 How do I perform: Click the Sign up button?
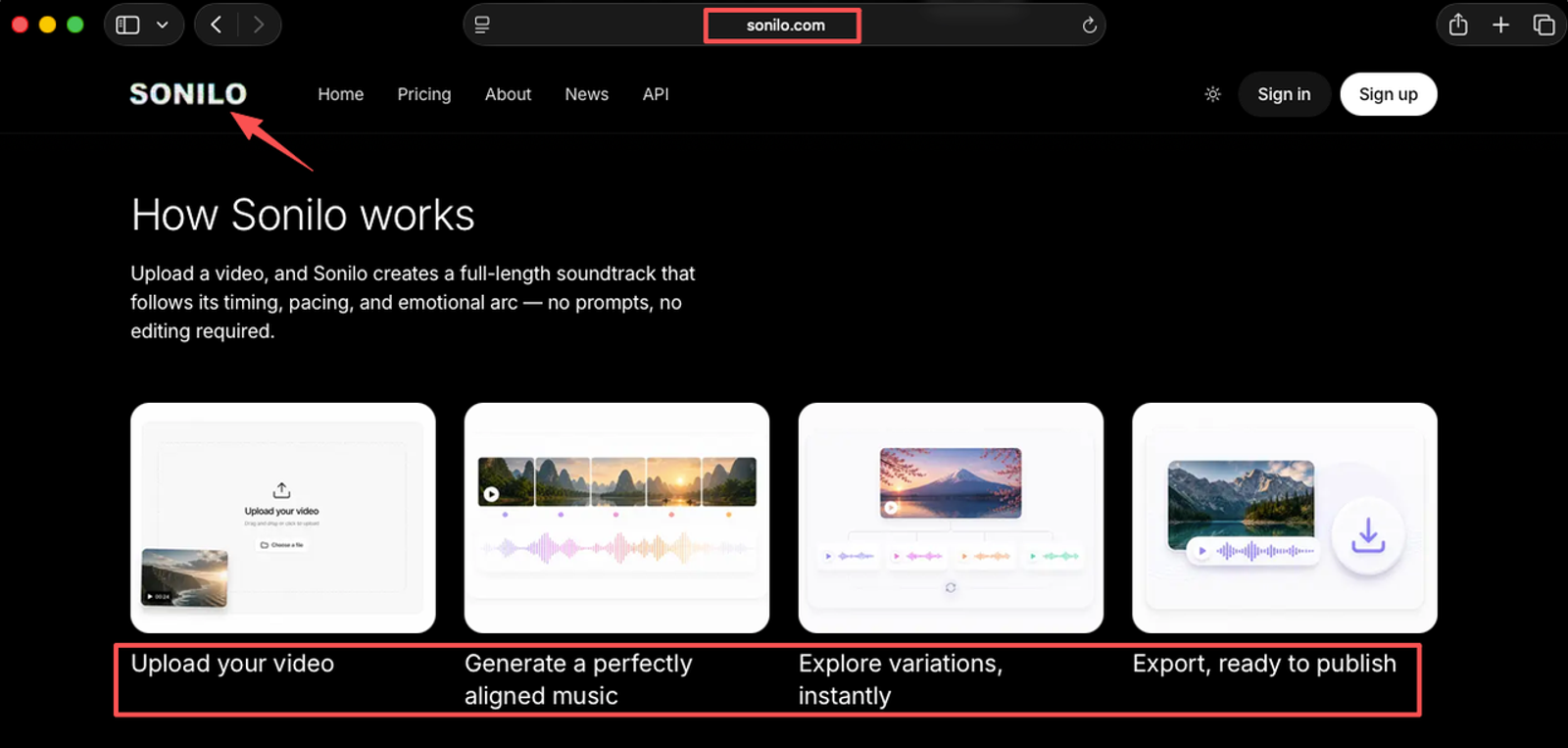click(1388, 94)
